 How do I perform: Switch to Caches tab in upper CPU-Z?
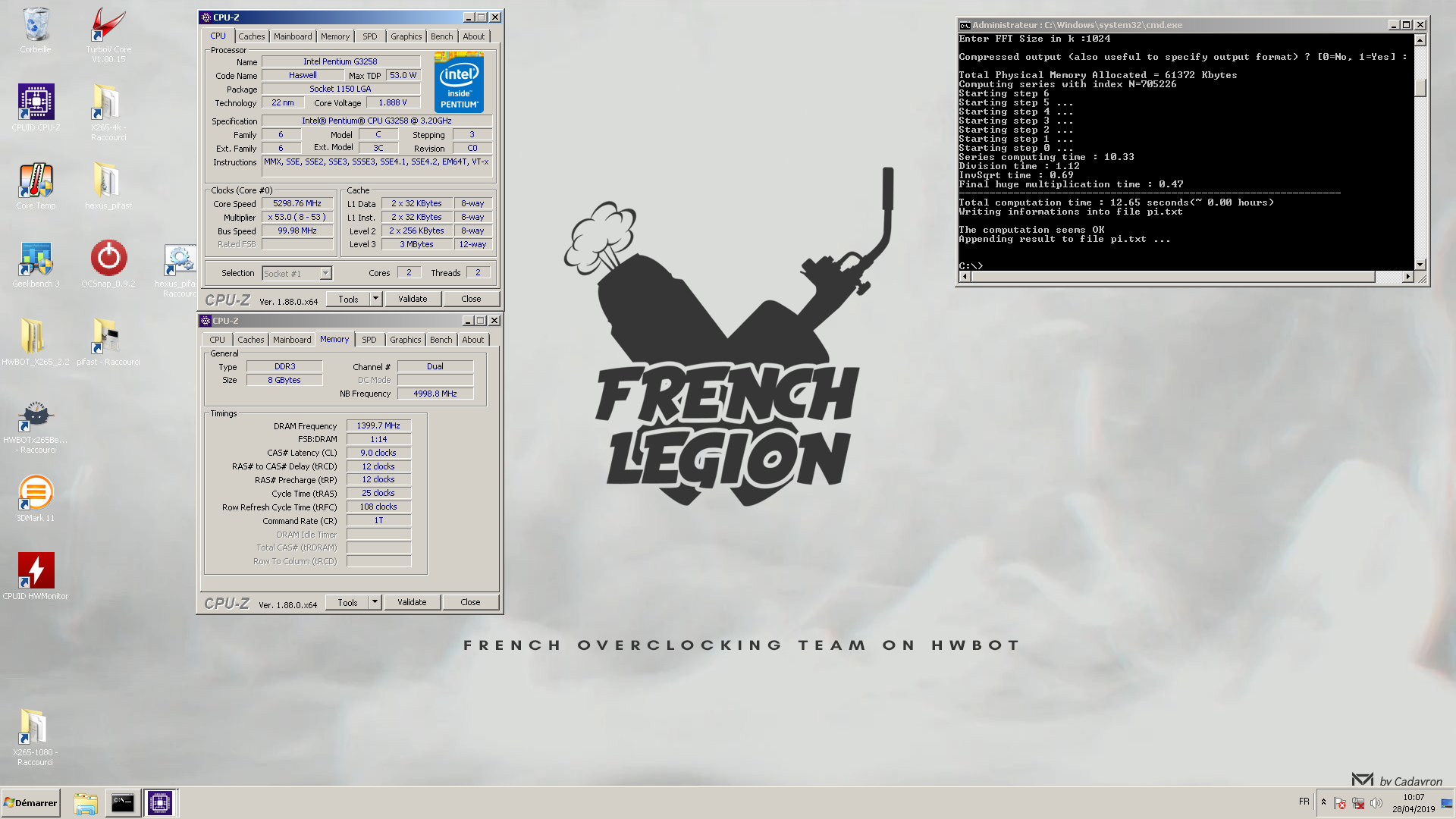tap(251, 36)
